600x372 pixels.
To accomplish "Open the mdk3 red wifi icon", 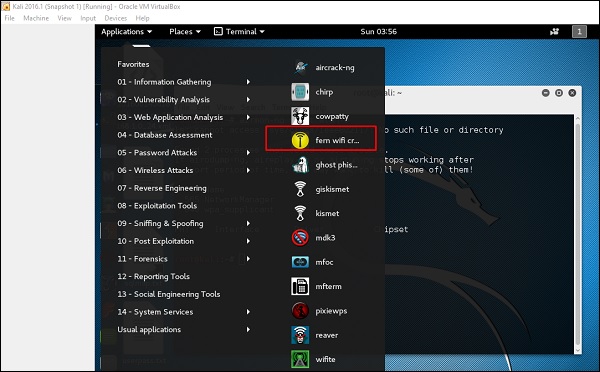I will point(300,238).
